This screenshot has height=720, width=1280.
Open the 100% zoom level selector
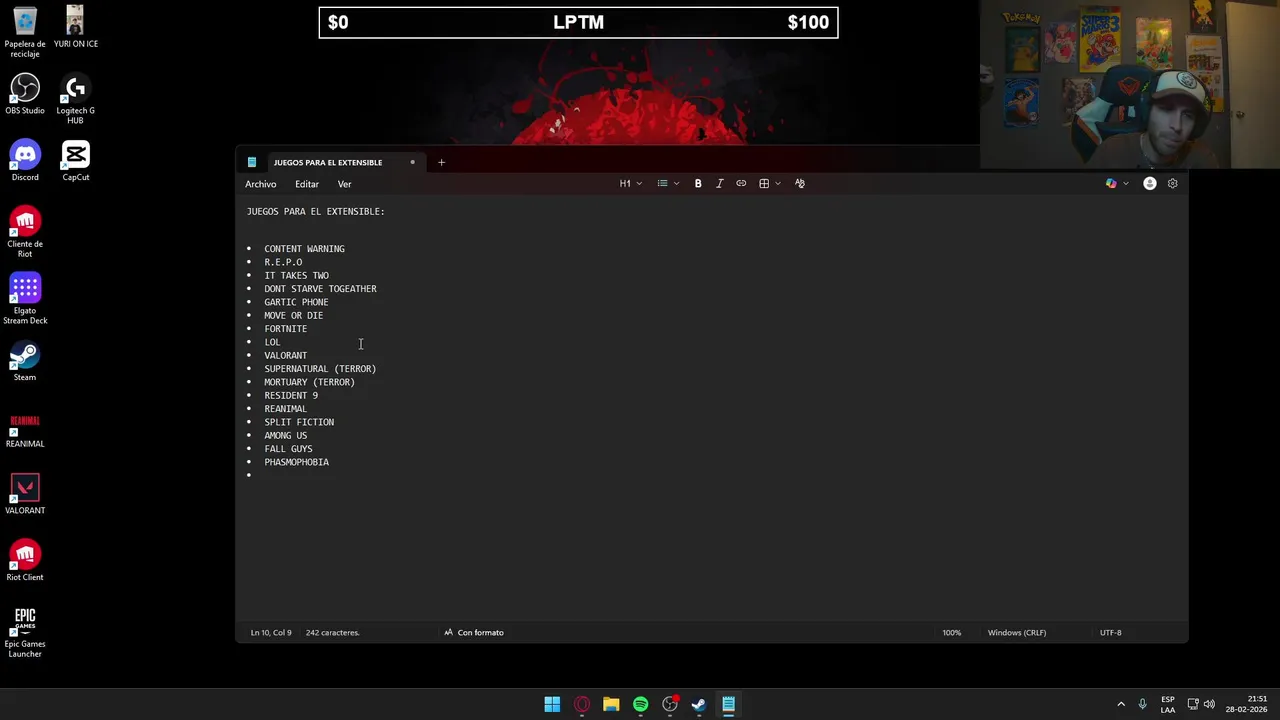951,633
